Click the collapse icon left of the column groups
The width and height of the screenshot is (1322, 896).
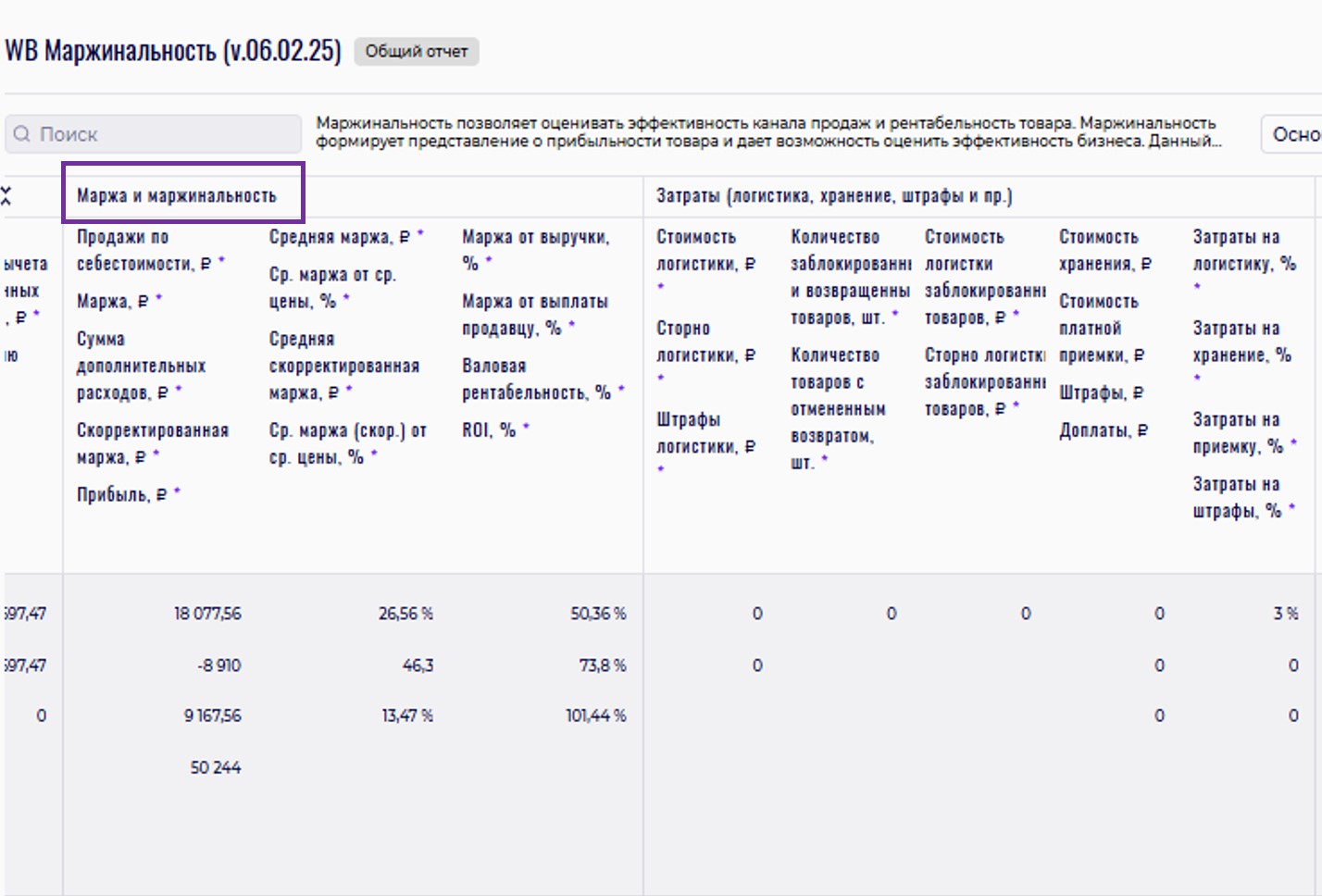(x=6, y=195)
